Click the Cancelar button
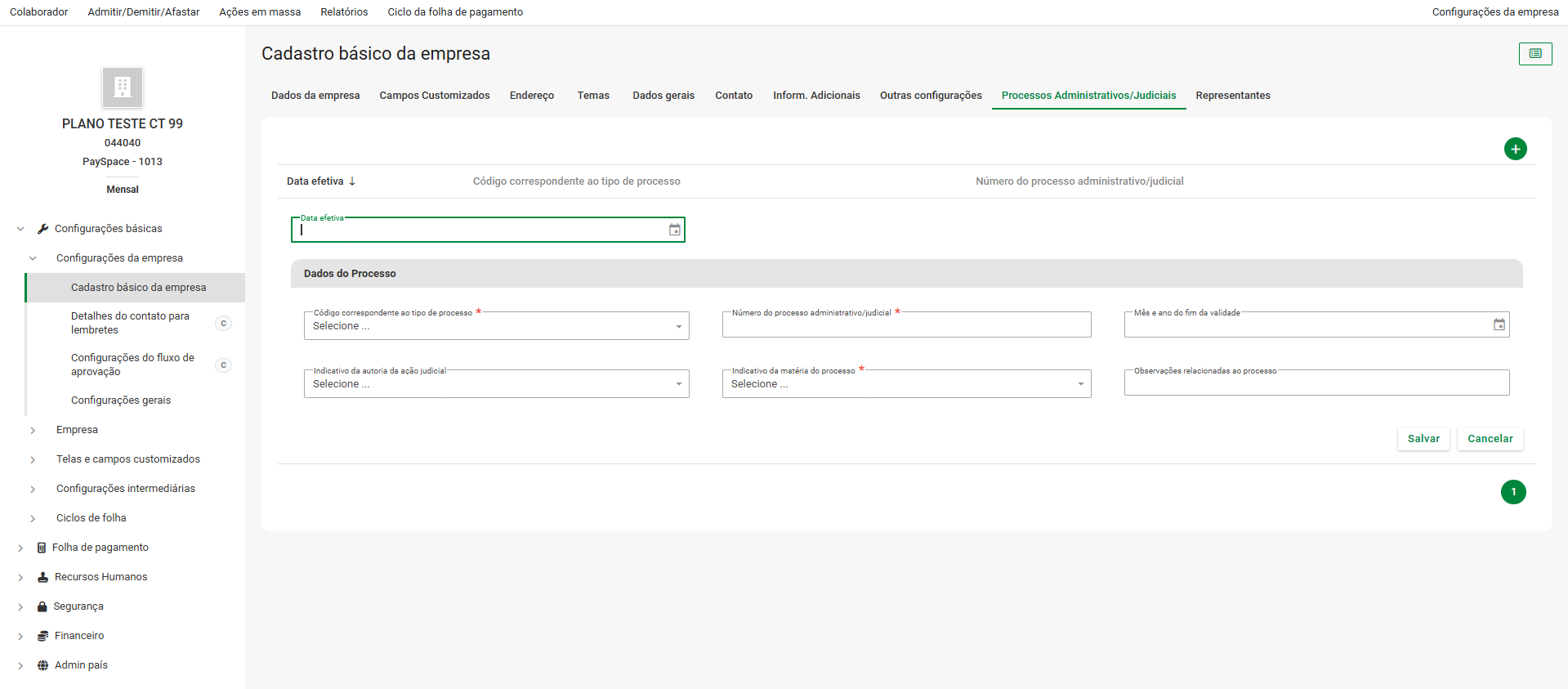This screenshot has width=1568, height=689. 1490,439
